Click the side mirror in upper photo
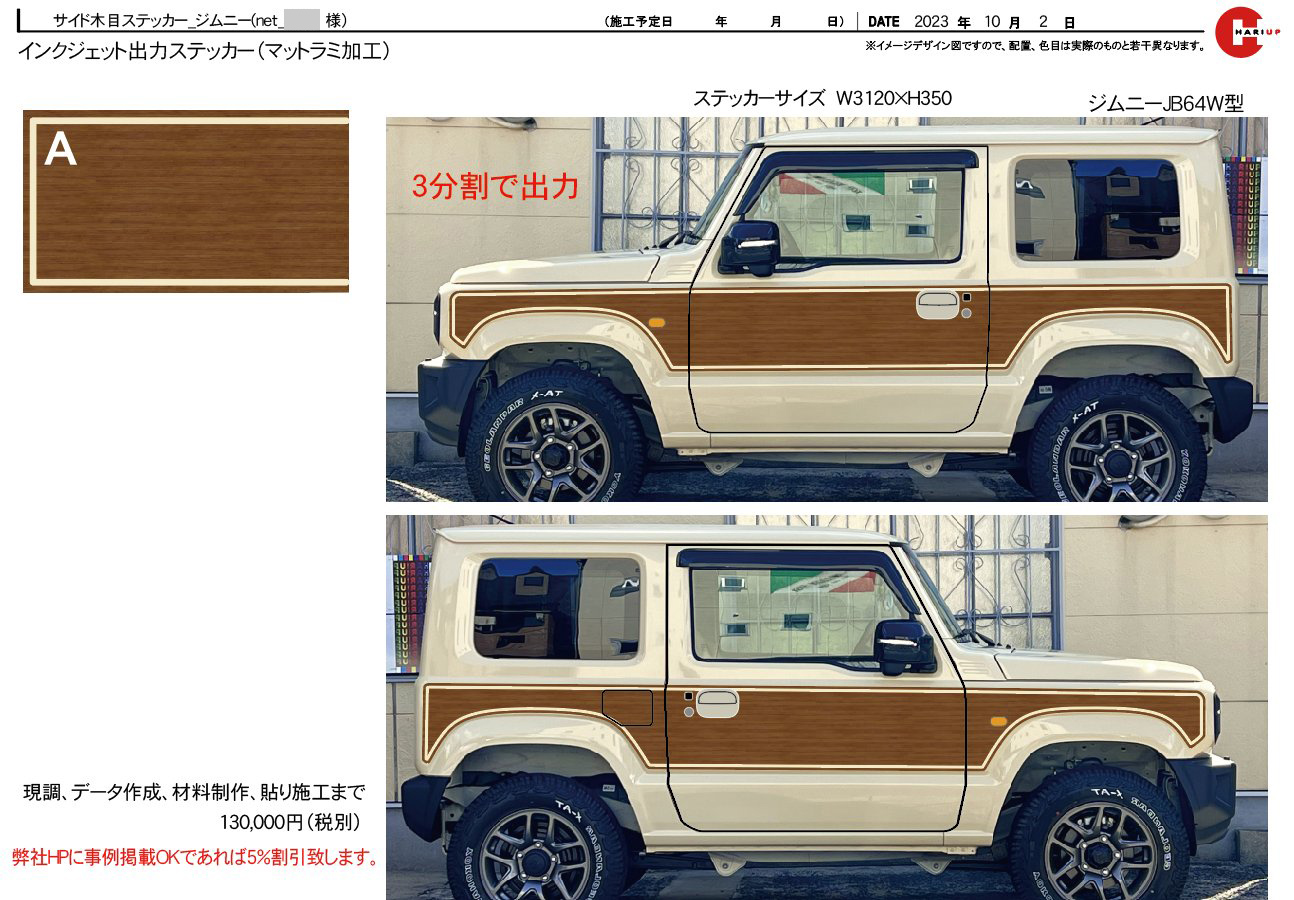Image resolution: width=1294 pixels, height=900 pixels. click(x=749, y=247)
